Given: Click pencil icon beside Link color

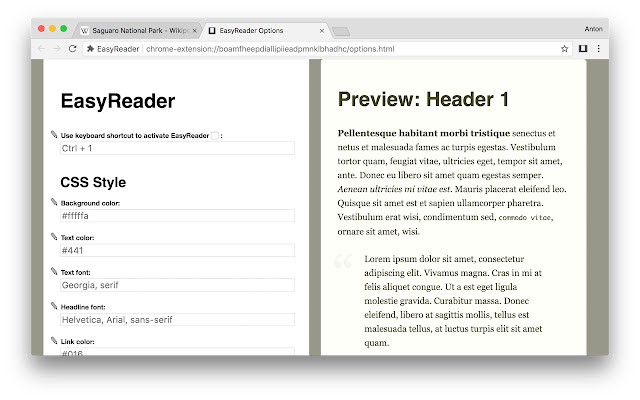Looking at the screenshot, I should click(54, 340).
